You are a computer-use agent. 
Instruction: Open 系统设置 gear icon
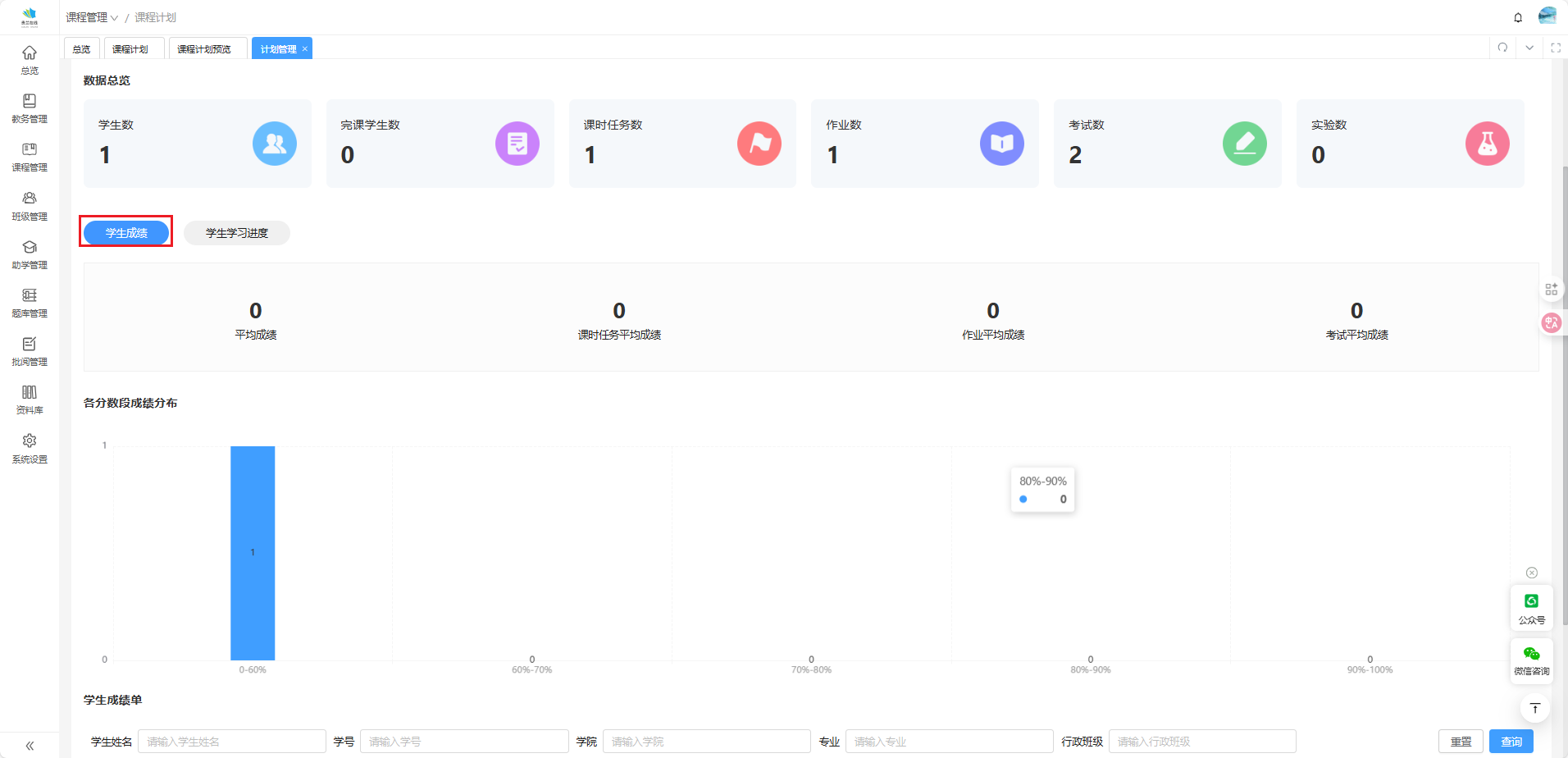tap(30, 448)
